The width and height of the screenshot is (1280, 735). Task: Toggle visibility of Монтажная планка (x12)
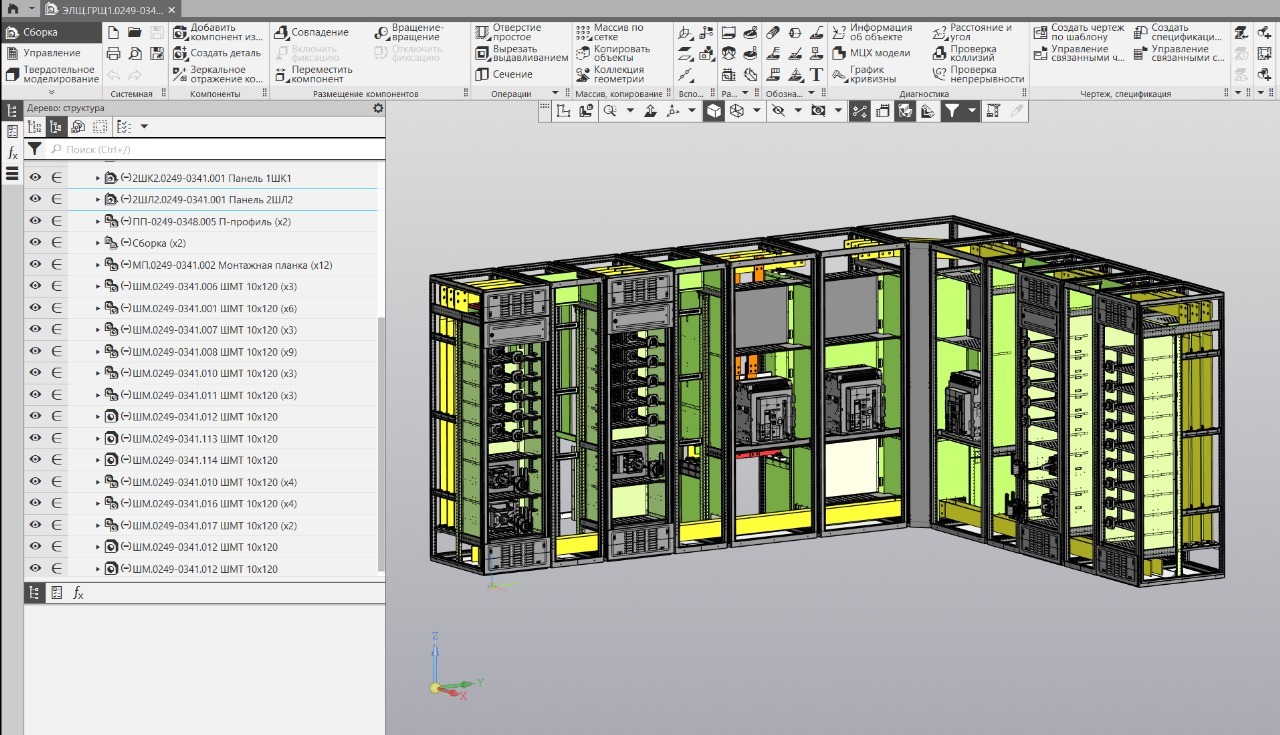[x=35, y=265]
